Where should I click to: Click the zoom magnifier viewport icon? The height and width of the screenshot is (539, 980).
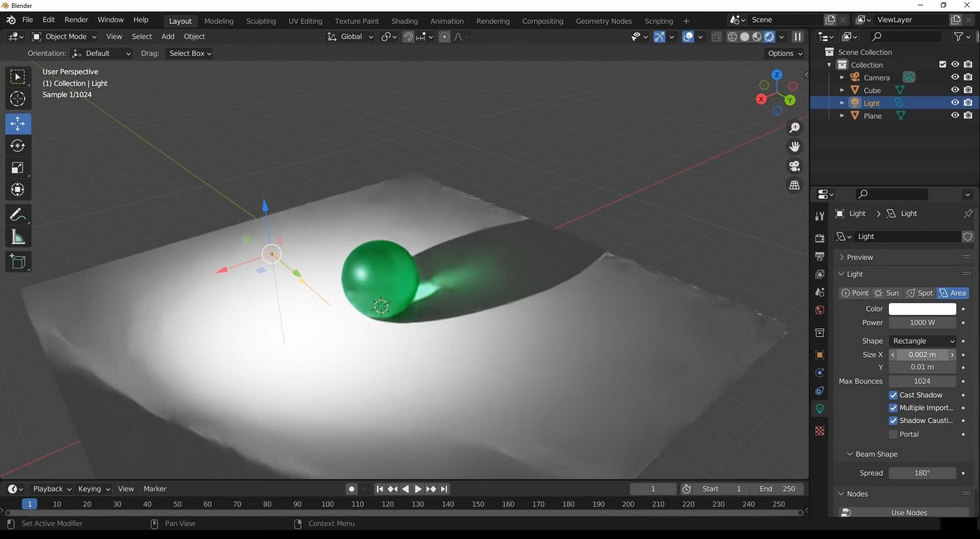click(795, 128)
